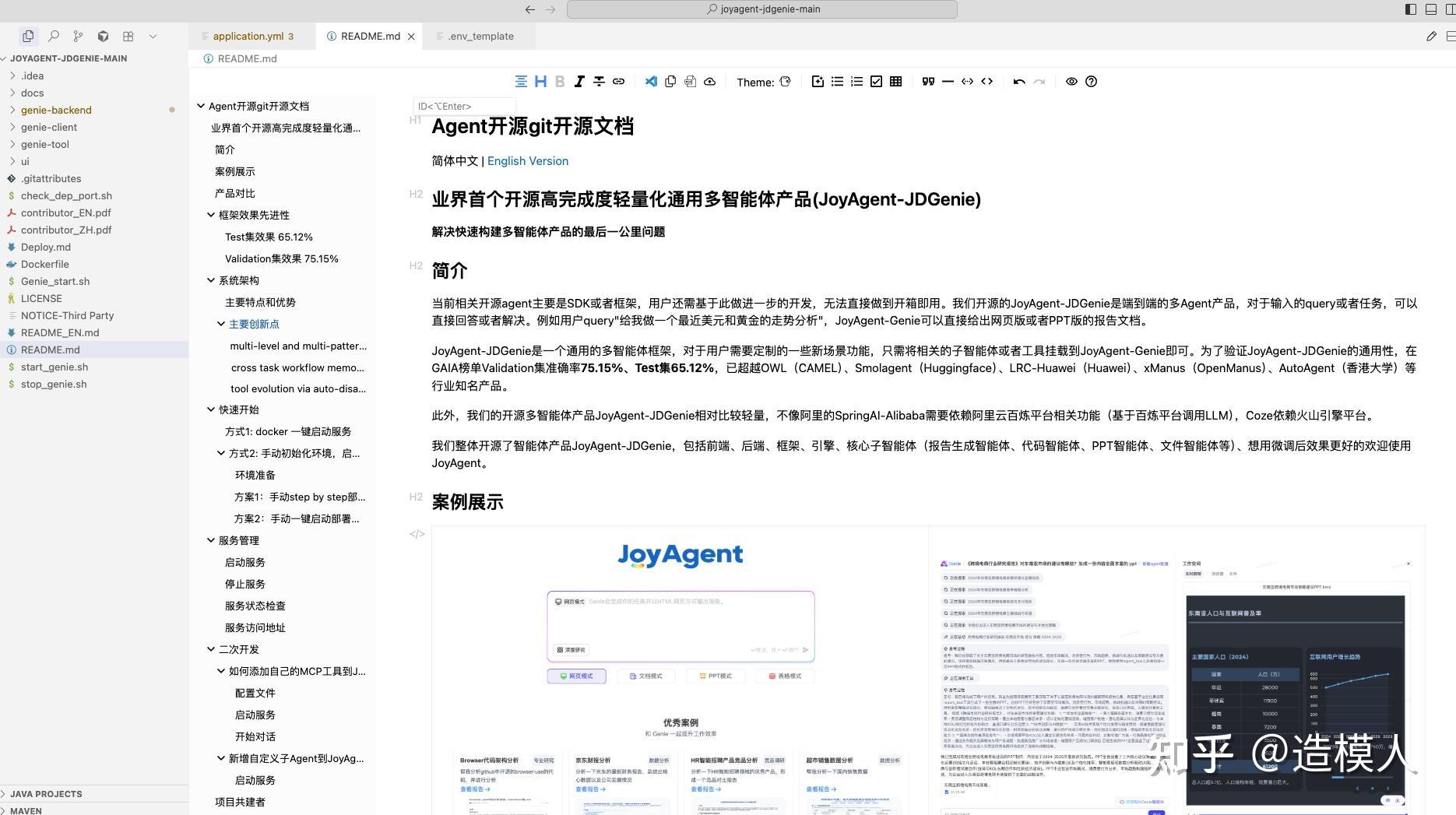Open the Search panel in the sidebar
Image resolution: width=1456 pixels, height=815 pixels.
click(x=54, y=36)
